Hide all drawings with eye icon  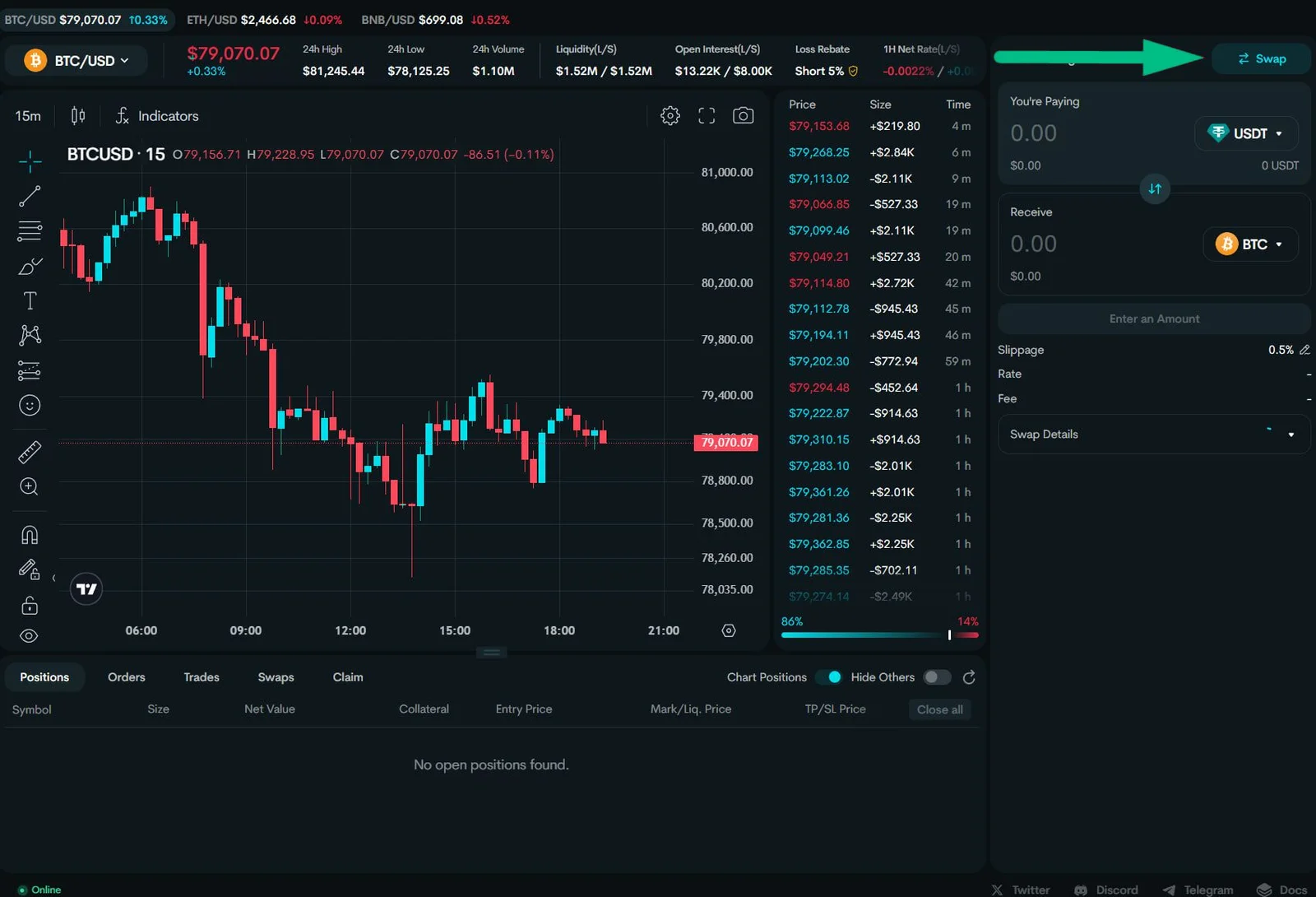point(30,636)
